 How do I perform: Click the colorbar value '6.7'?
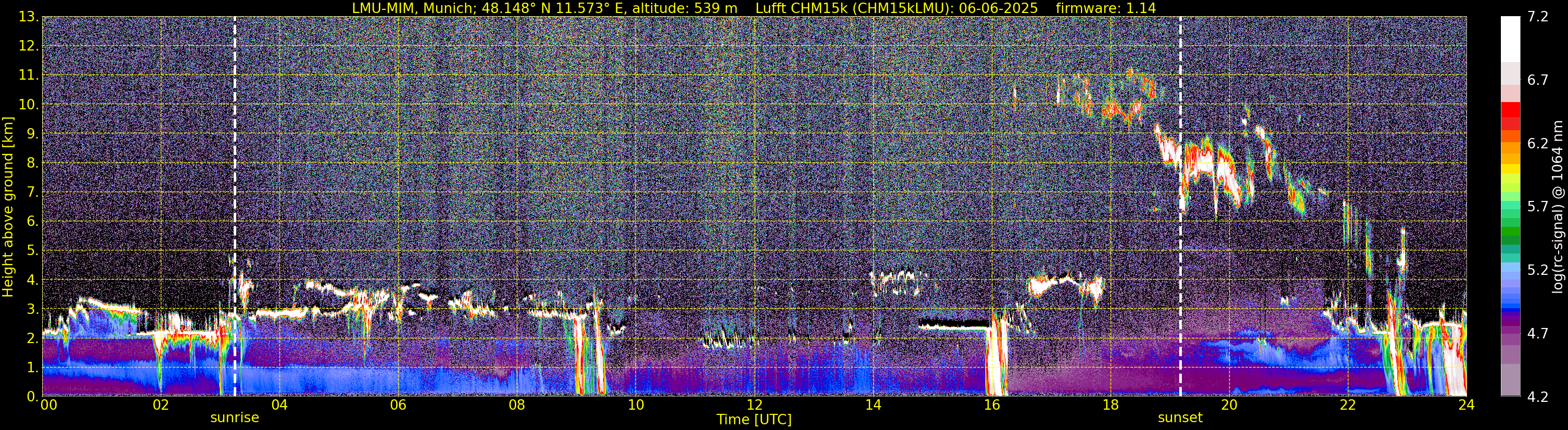1538,80
